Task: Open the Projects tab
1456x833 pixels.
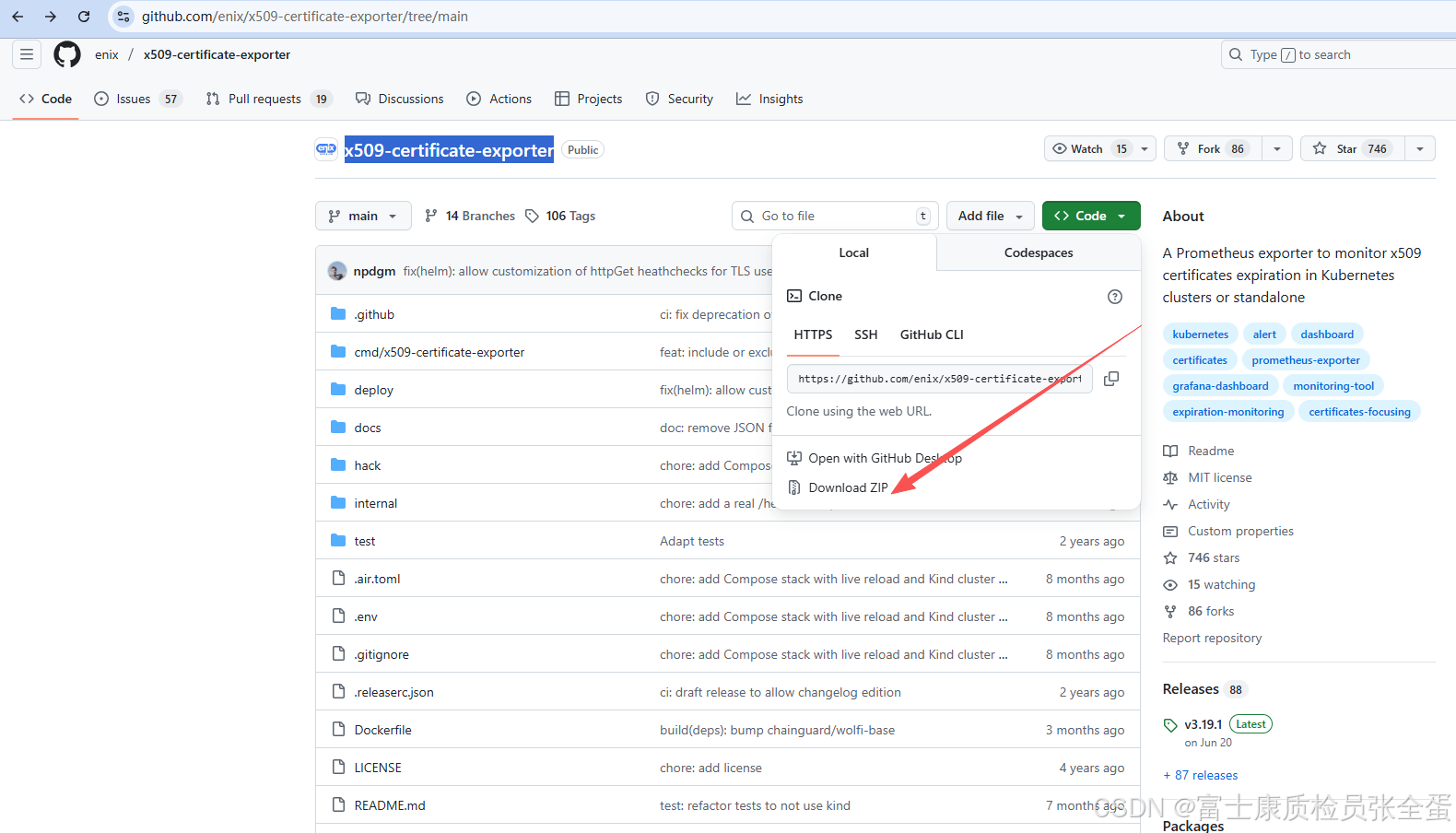Action: [x=589, y=99]
